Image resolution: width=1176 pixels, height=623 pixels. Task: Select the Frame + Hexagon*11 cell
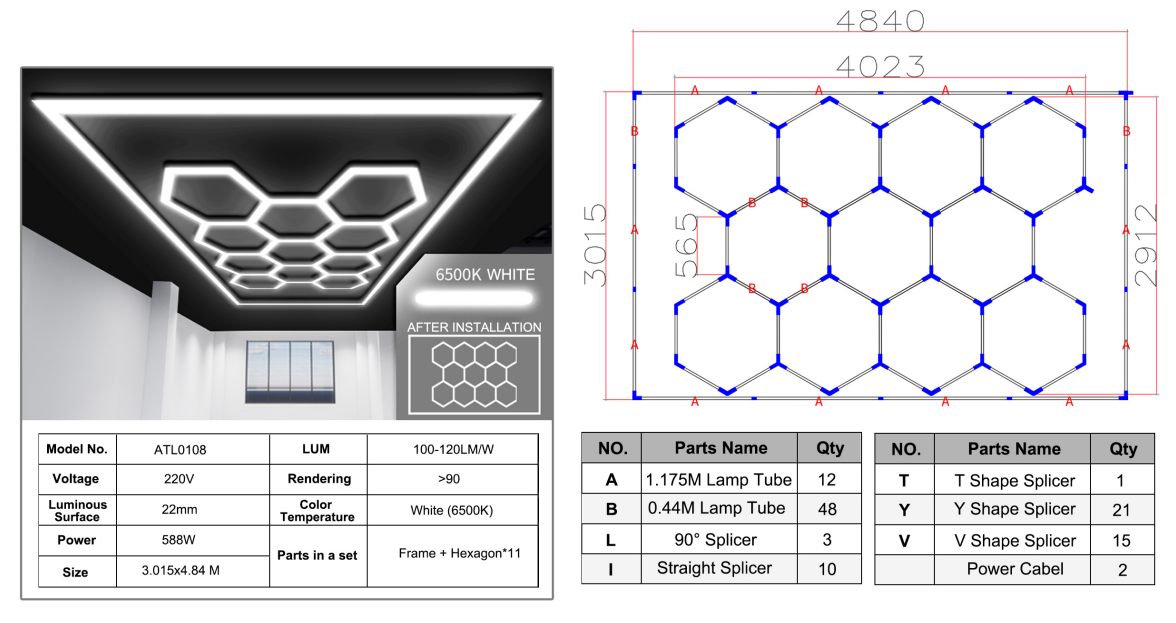click(x=452, y=553)
